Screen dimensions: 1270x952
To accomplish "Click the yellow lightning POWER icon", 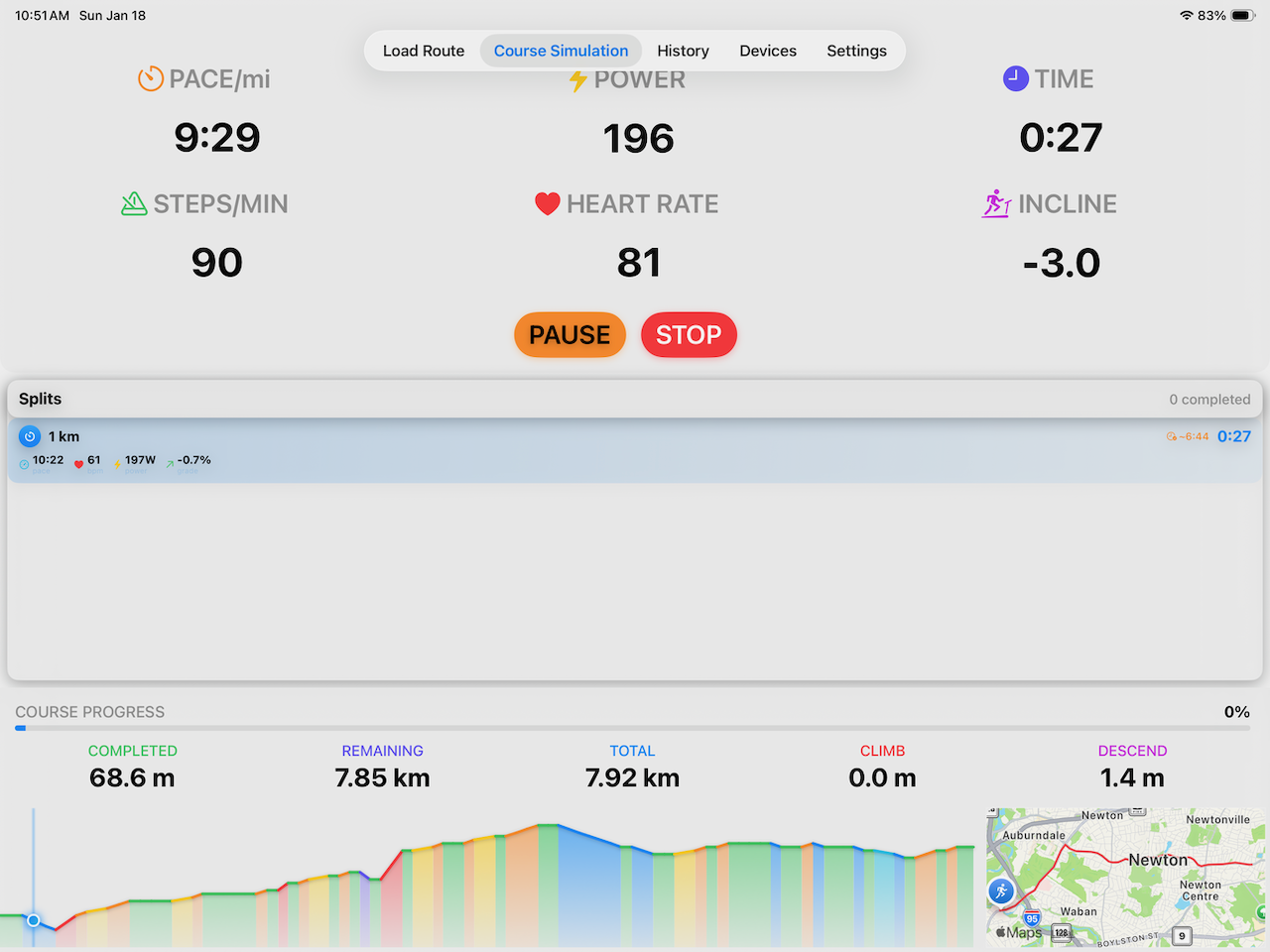I will click(x=578, y=78).
